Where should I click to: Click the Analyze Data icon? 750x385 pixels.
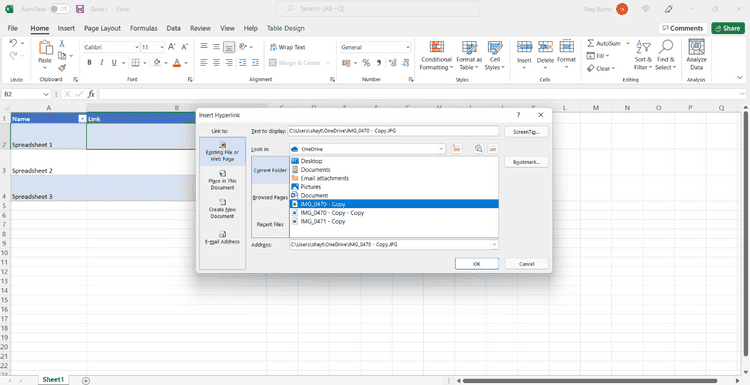pos(696,55)
